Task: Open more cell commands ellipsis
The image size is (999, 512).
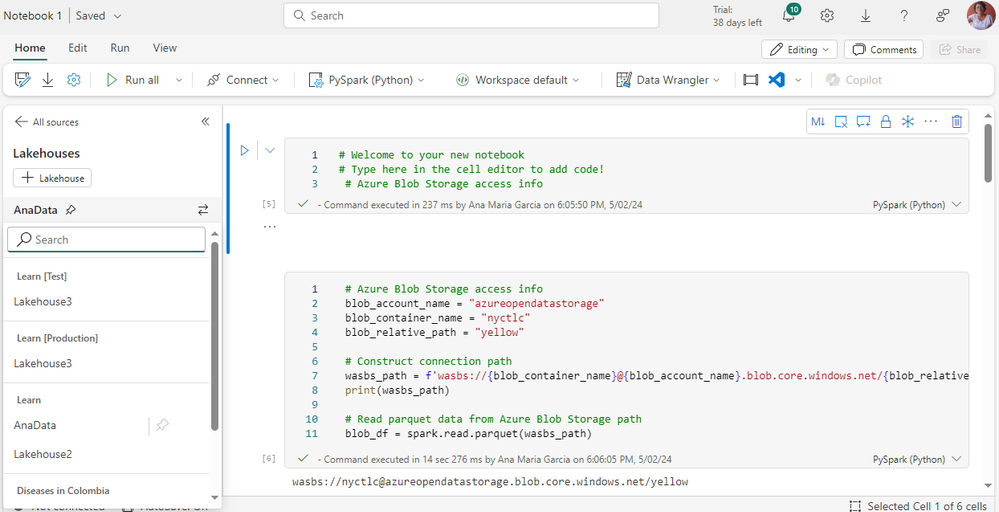Action: (931, 121)
